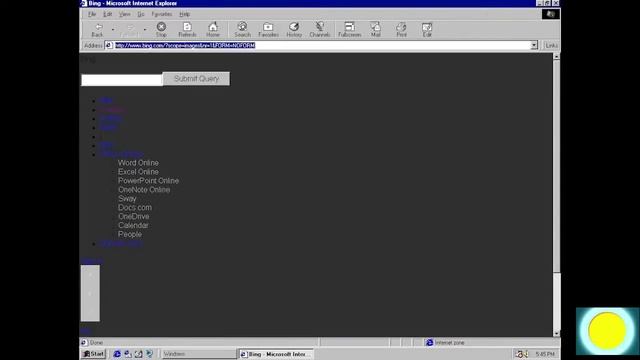This screenshot has width=640, height=360.
Task: Stop loading with the Stop button
Action: (161, 30)
